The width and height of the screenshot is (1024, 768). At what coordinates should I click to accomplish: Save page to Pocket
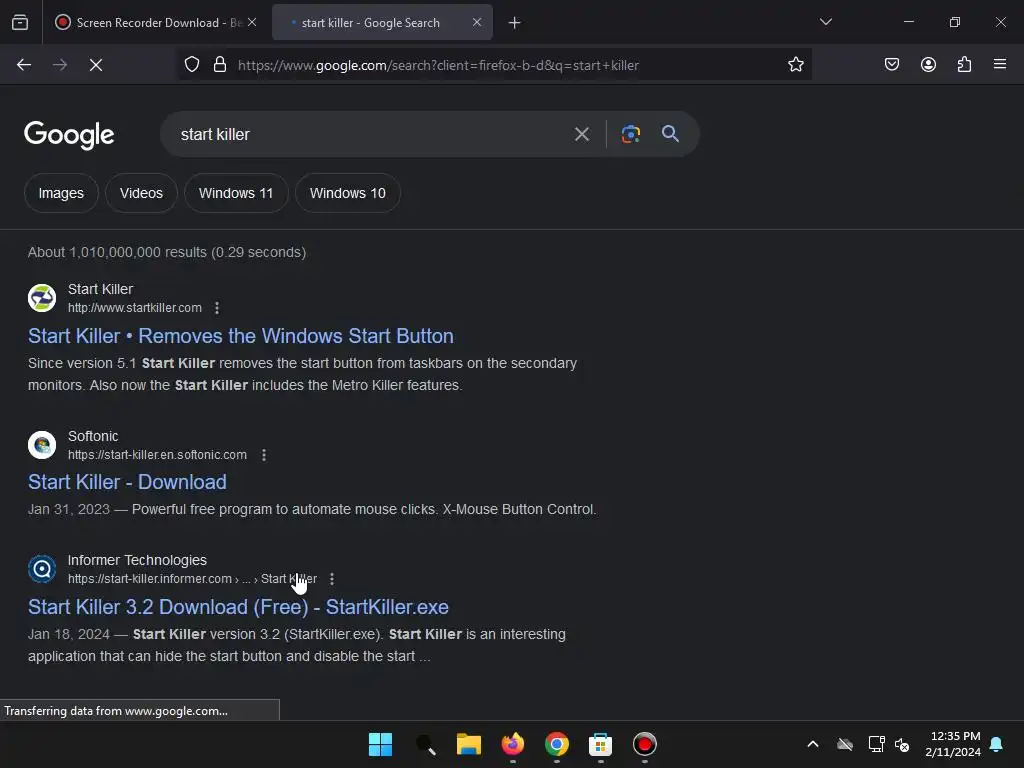point(892,65)
